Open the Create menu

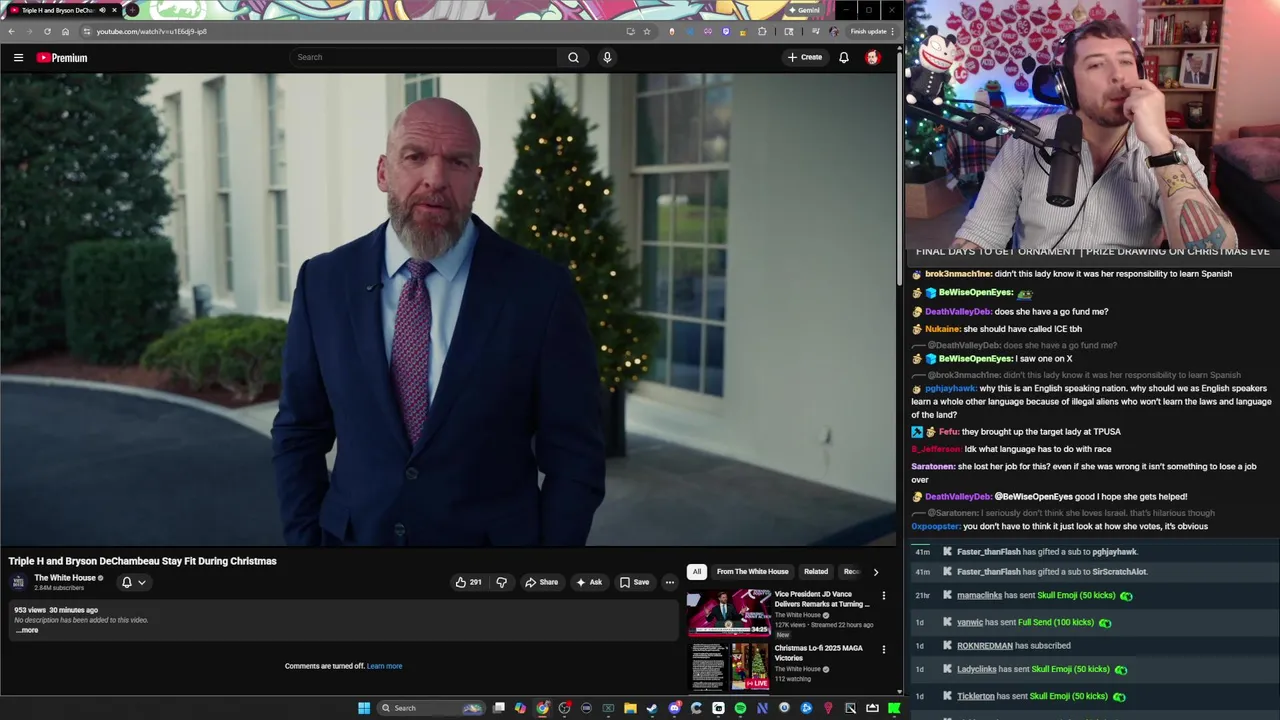tap(804, 57)
